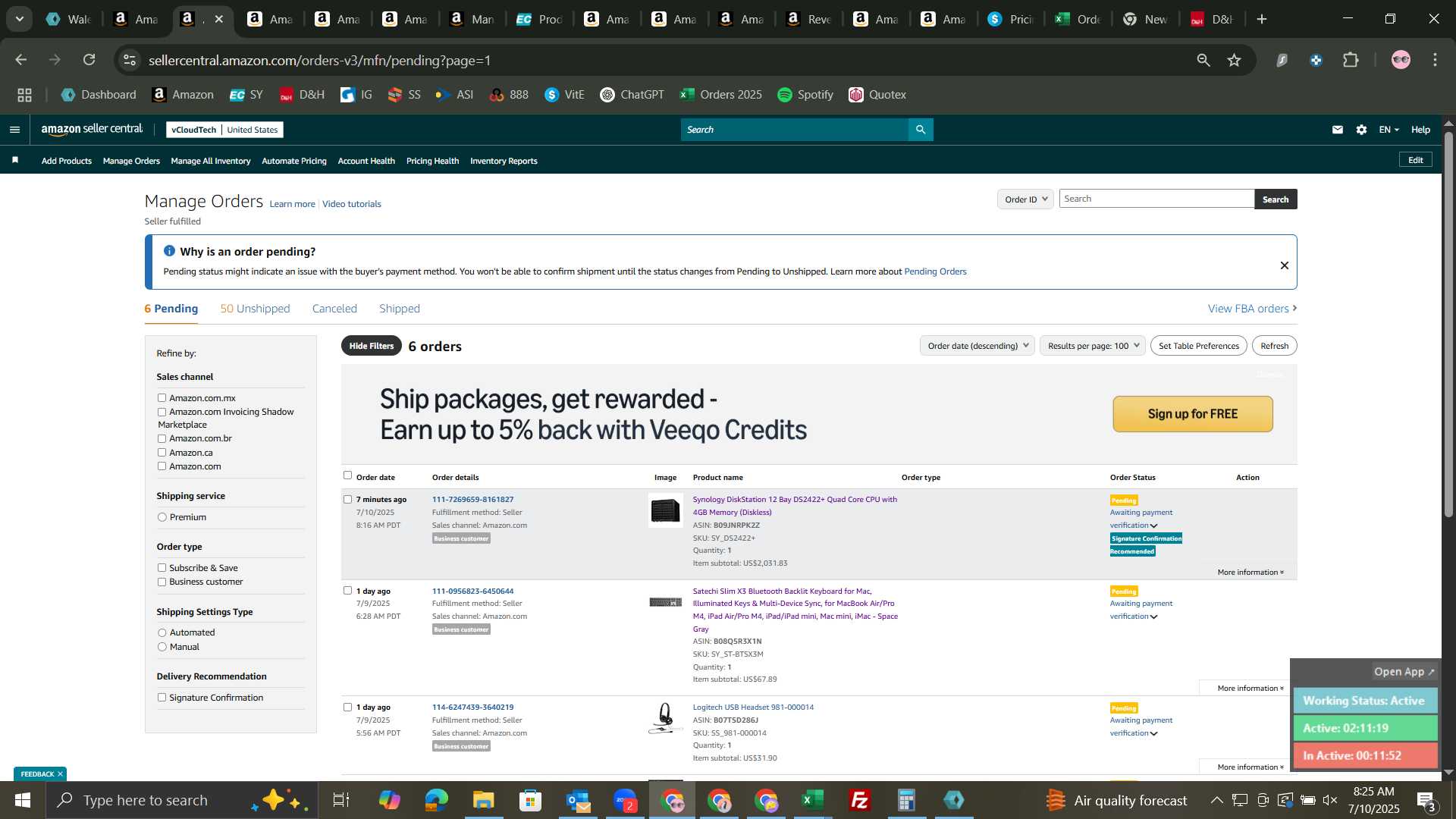This screenshot has width=1456, height=819.
Task: Check the Signature Confirmation filter
Action: click(x=162, y=698)
